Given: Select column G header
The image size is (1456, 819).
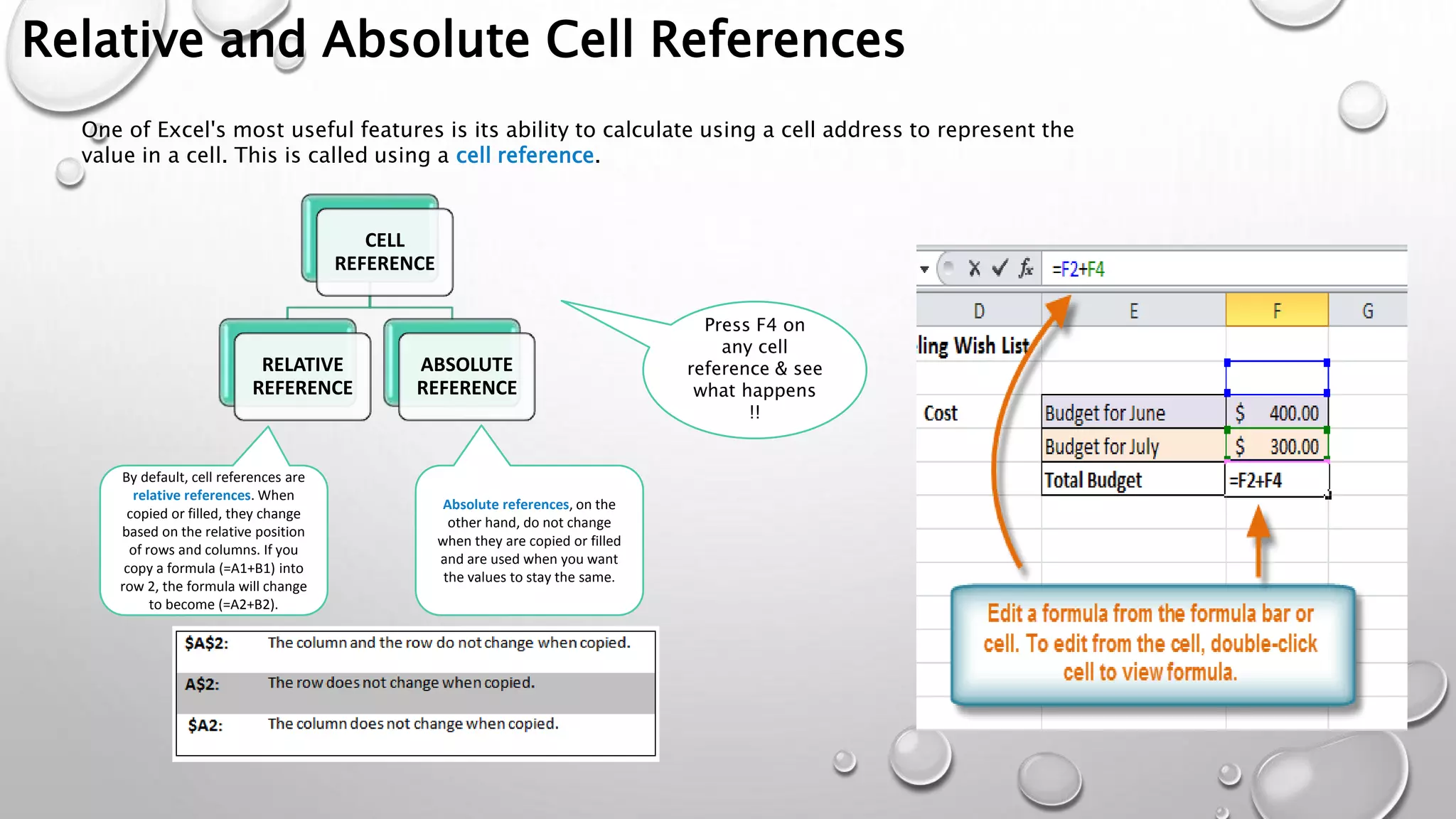Looking at the screenshot, I should [x=1367, y=311].
